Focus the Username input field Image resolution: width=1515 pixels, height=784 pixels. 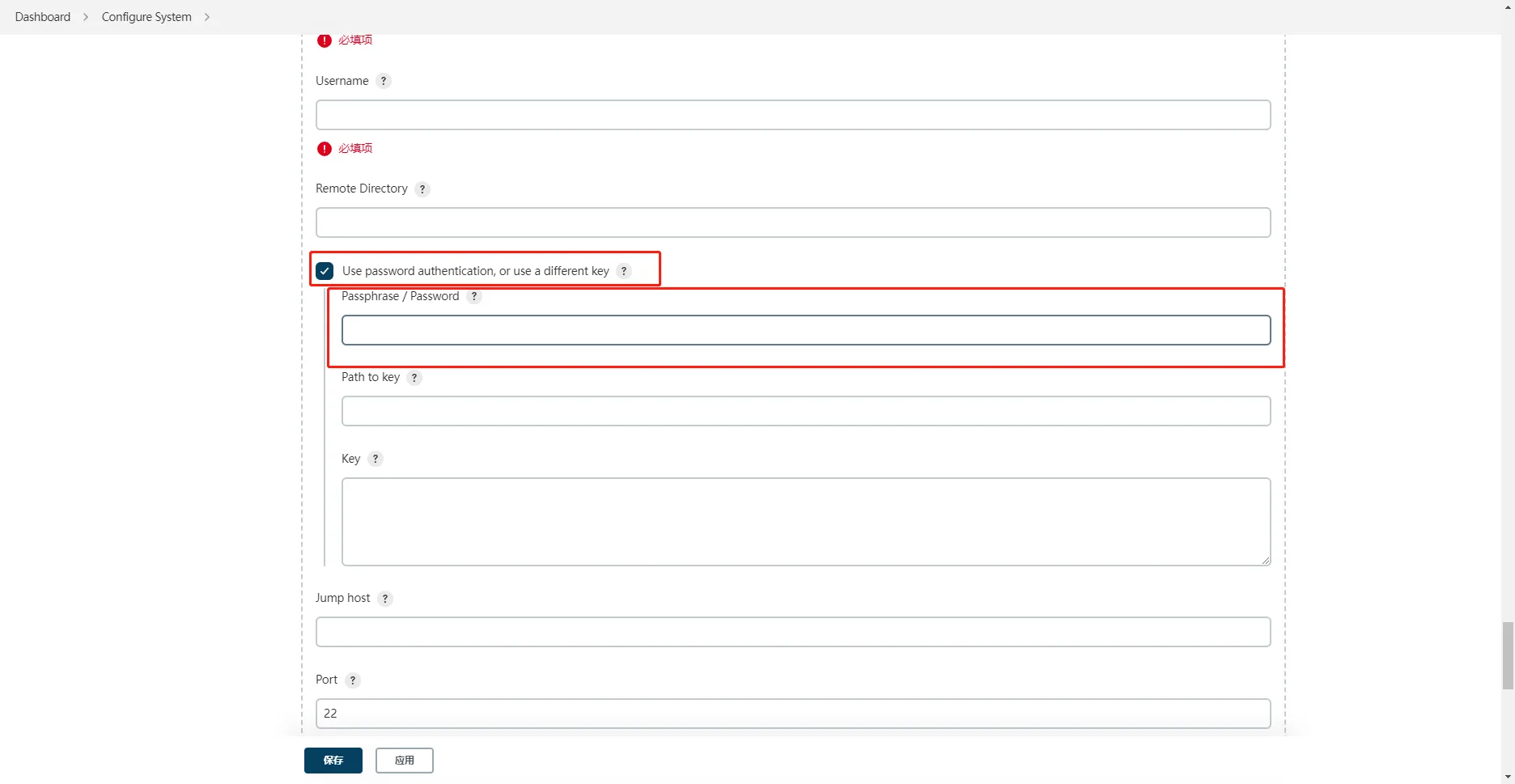792,115
